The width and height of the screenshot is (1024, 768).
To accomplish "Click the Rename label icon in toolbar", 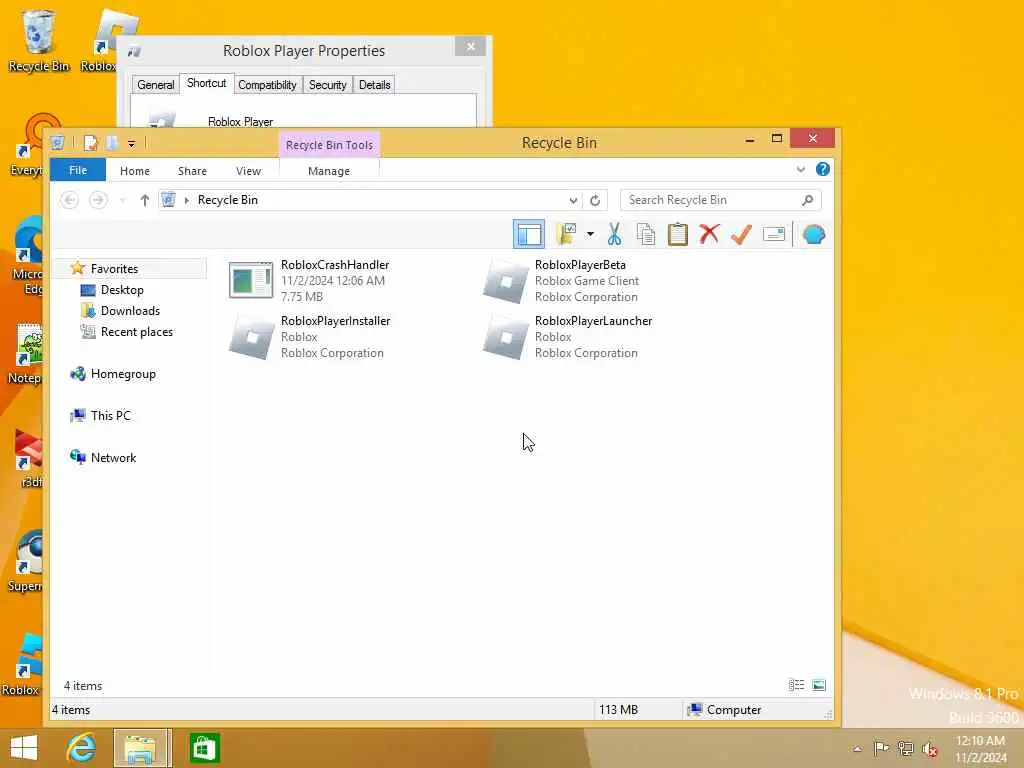I will (x=774, y=234).
